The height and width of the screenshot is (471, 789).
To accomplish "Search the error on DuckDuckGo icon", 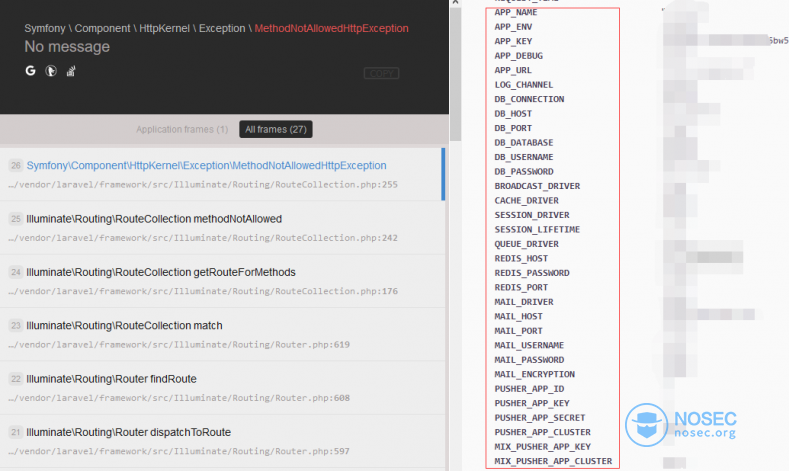I will point(51,71).
